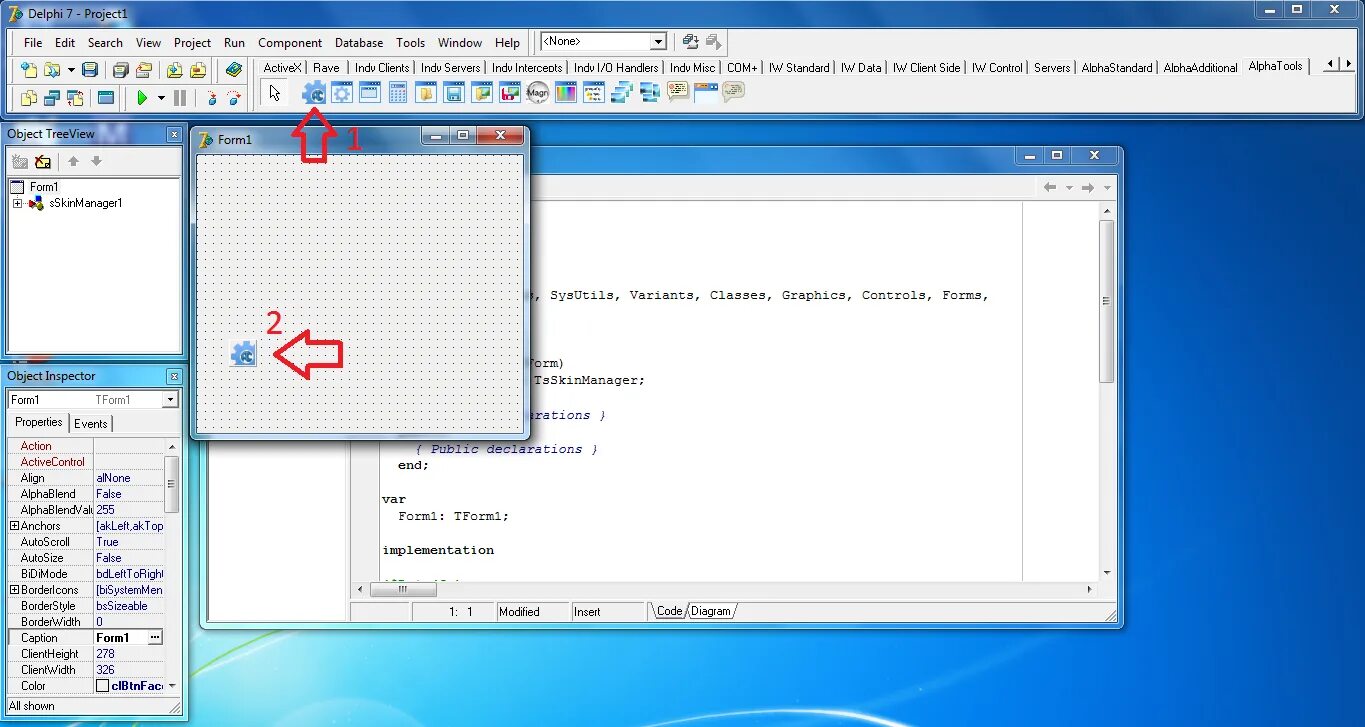Select sSkinManager component in AlphaTools palette
Screen dimensions: 1365x727
tap(314, 93)
